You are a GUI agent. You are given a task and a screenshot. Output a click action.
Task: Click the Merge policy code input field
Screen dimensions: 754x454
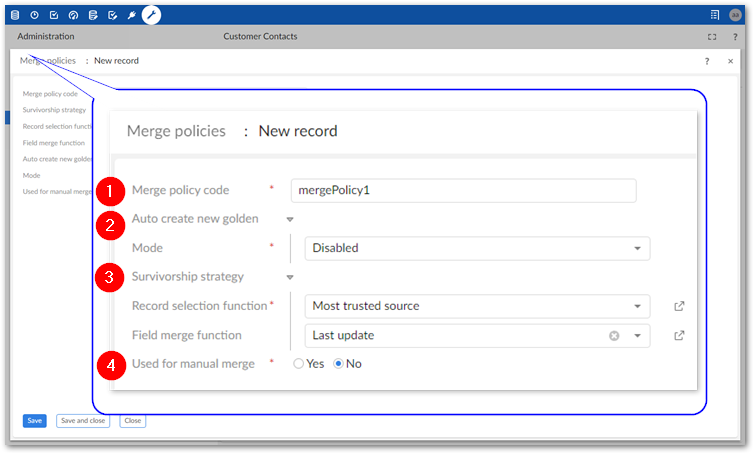click(463, 190)
